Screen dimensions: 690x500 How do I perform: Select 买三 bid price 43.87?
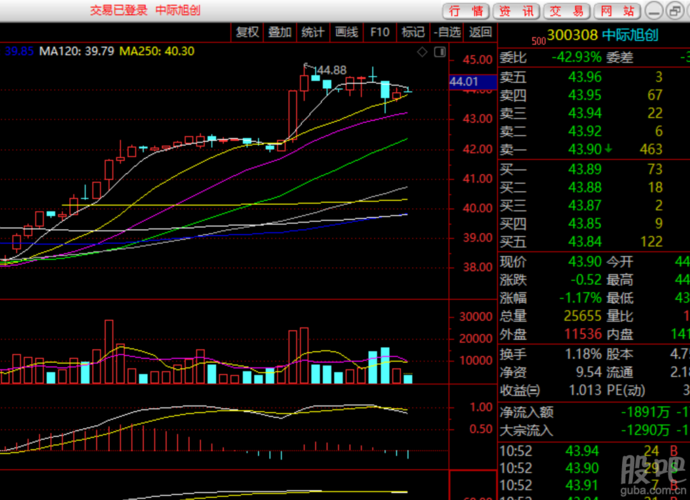pyautogui.click(x=584, y=205)
